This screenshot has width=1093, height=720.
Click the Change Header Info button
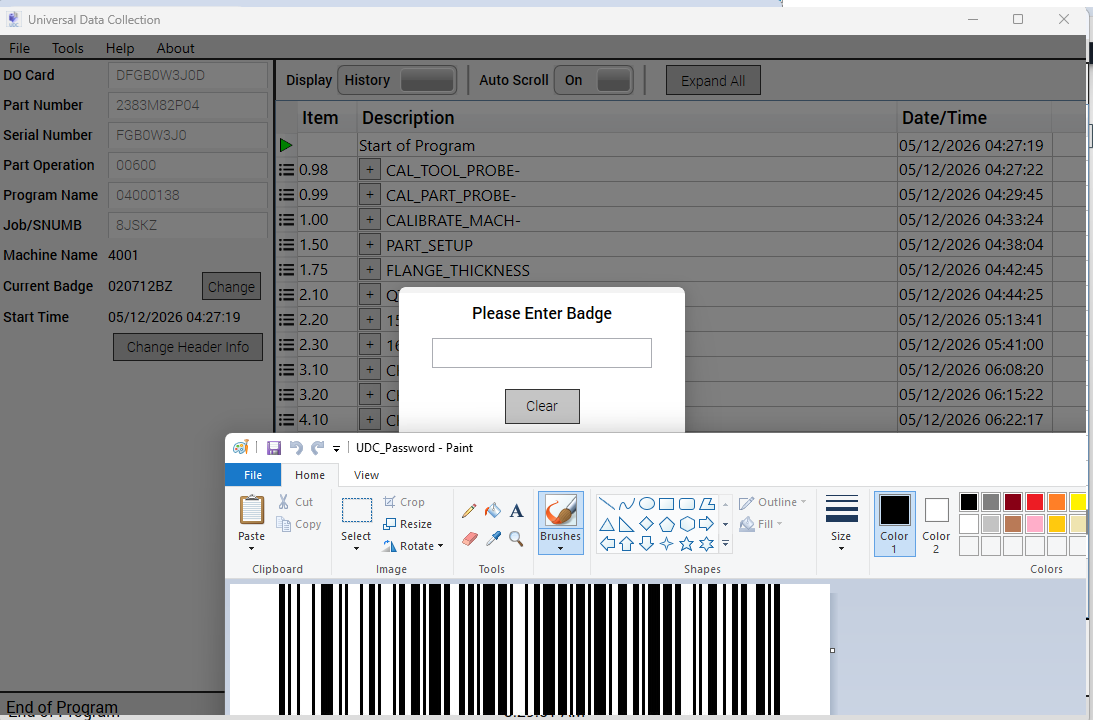coord(188,347)
